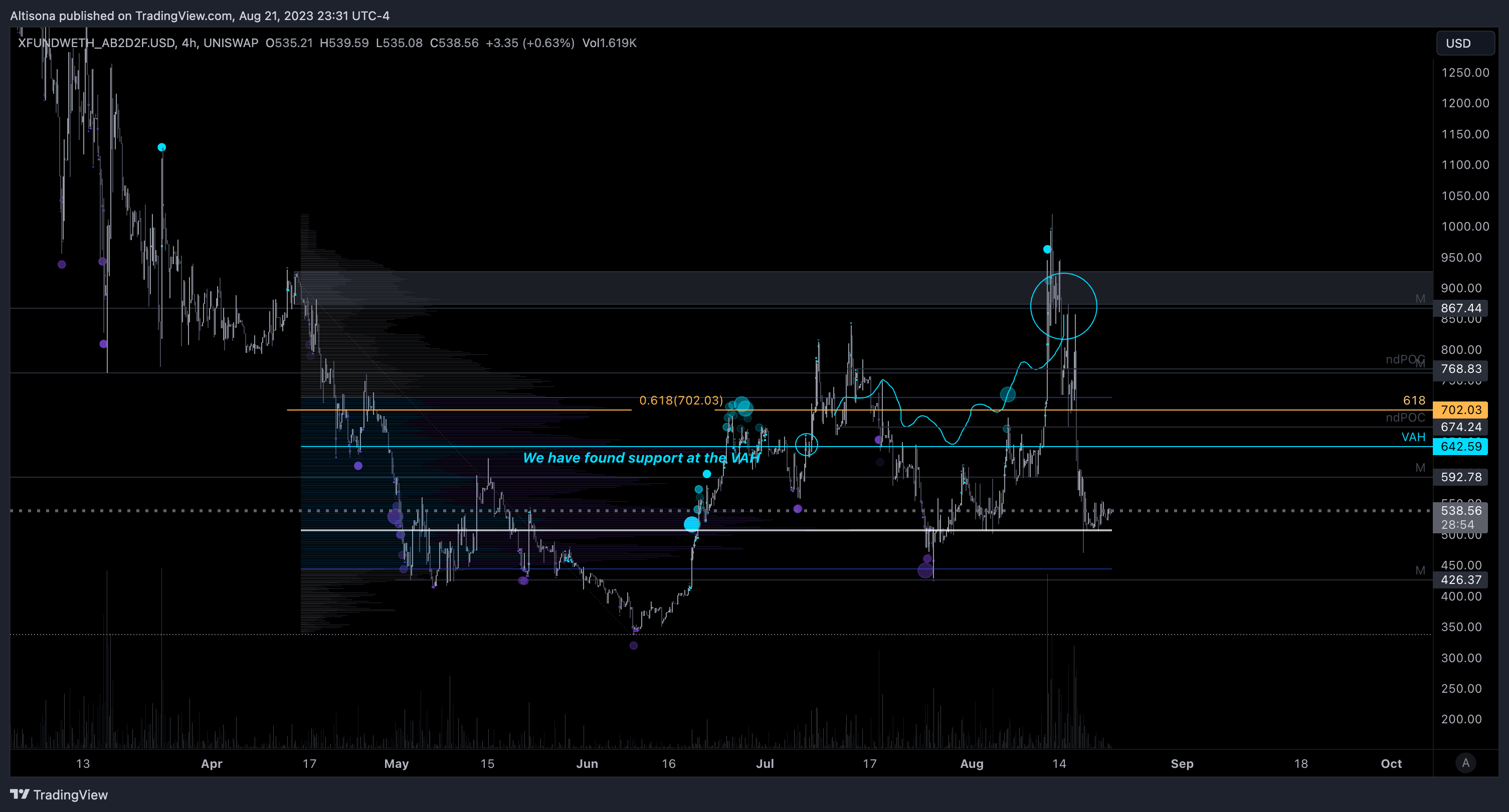Click the ndPOC label beside 674.24

point(1405,417)
